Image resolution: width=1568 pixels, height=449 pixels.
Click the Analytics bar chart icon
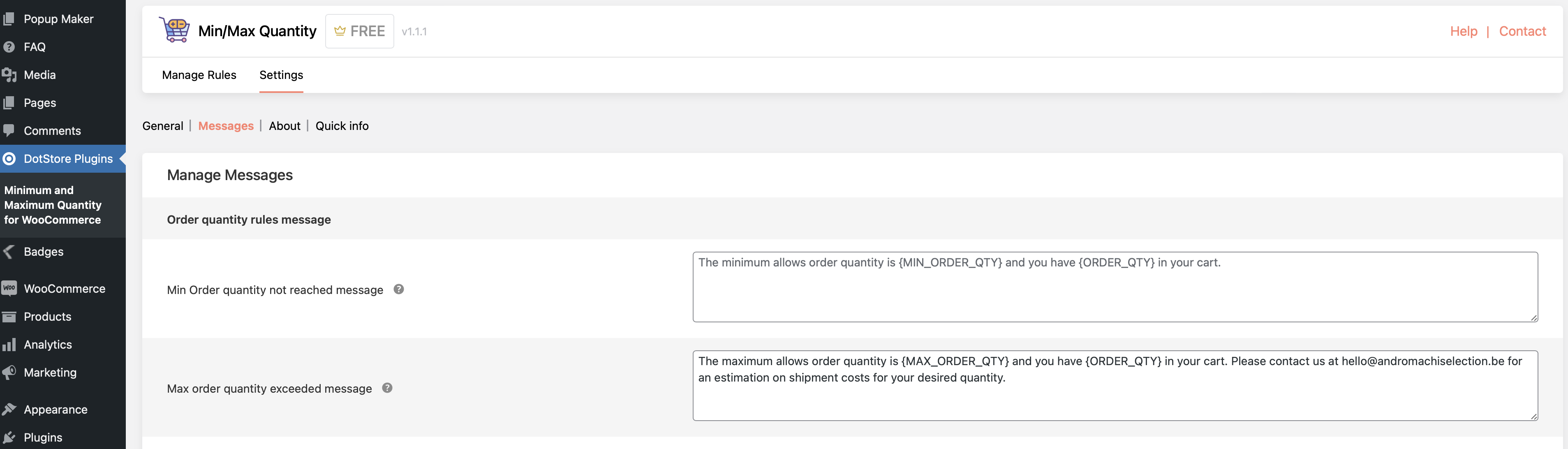point(9,344)
